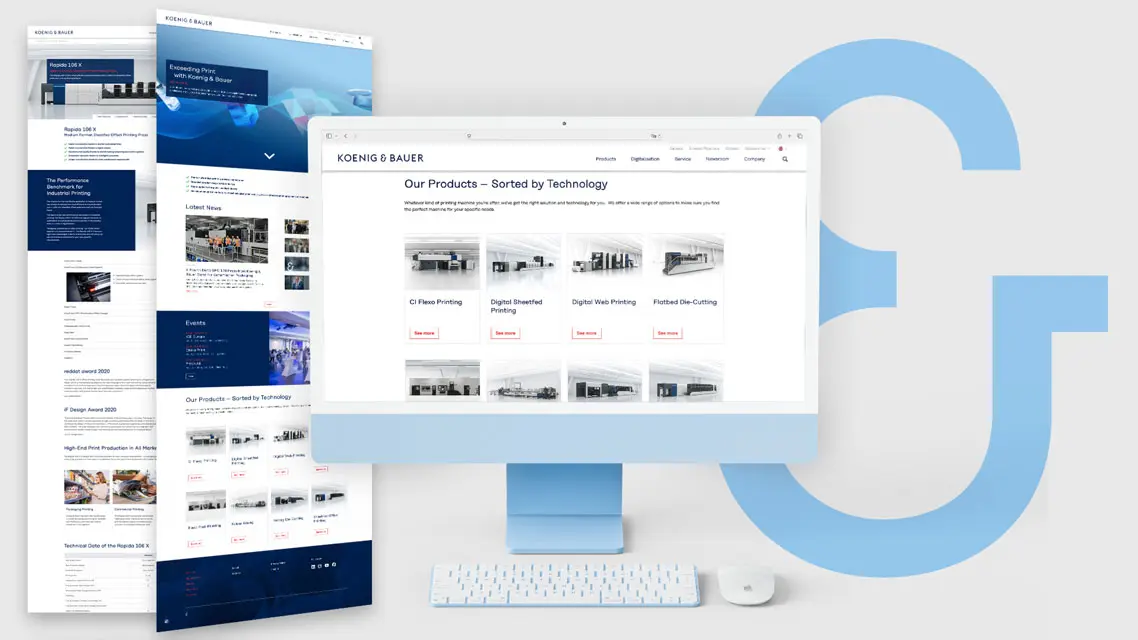The height and width of the screenshot is (640, 1138).
Task: Click the down chevron on the hero banner
Action: pyautogui.click(x=269, y=156)
